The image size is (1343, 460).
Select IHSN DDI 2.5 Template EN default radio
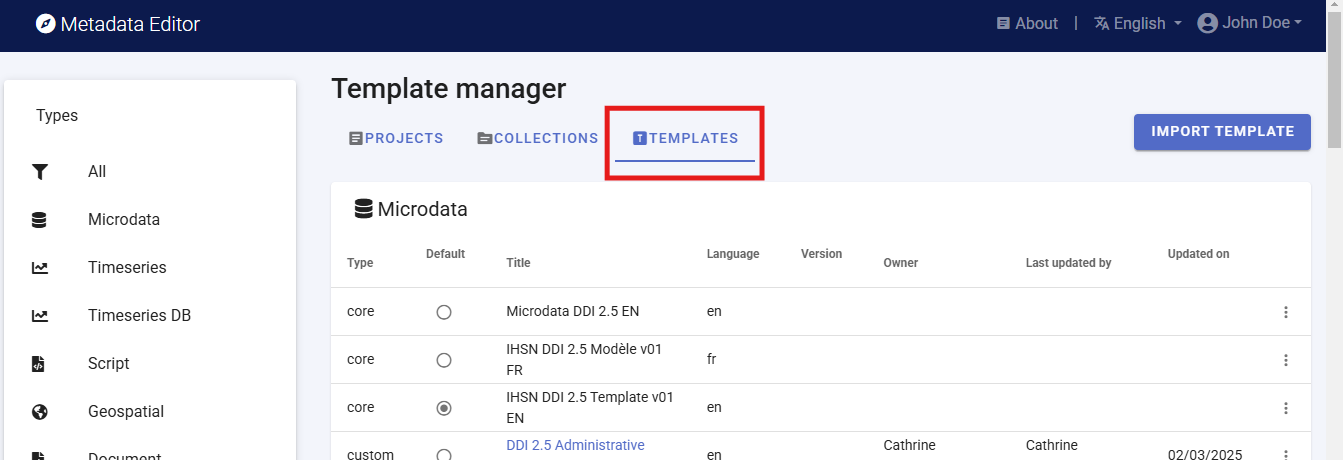click(x=444, y=408)
